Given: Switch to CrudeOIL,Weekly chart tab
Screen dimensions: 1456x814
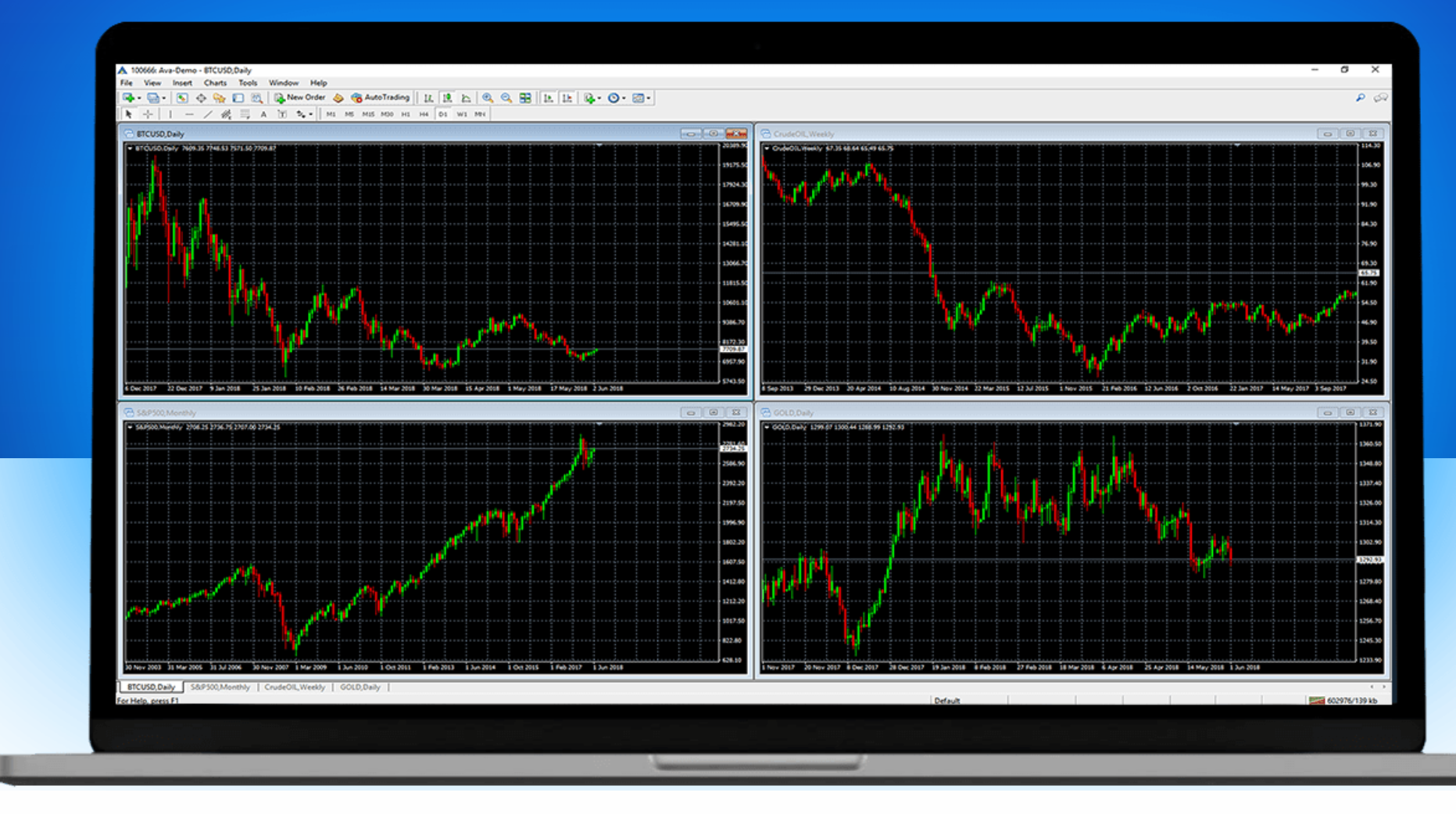Looking at the screenshot, I should point(295,687).
